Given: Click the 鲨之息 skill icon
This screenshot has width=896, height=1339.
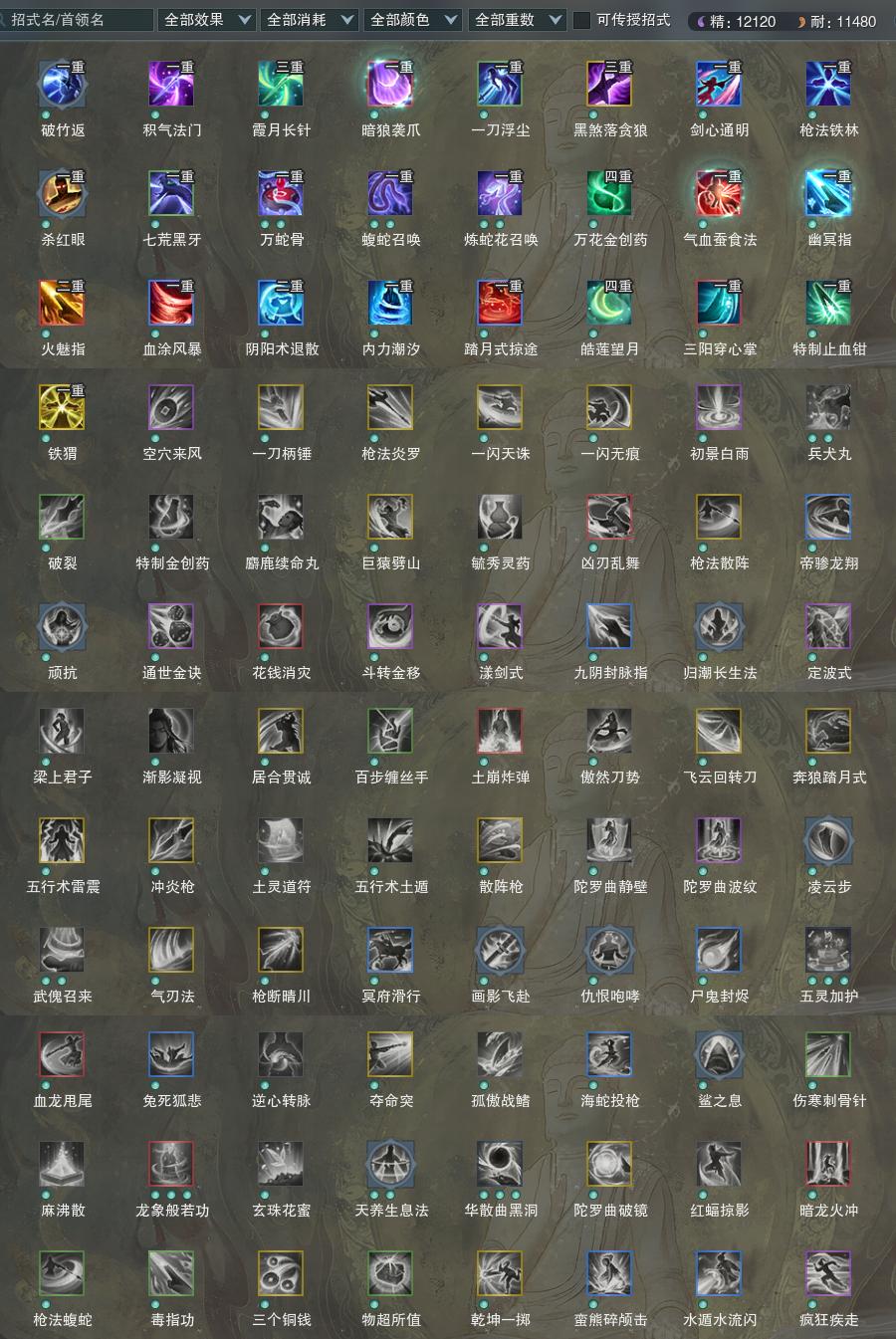Looking at the screenshot, I should pyautogui.click(x=719, y=1054).
